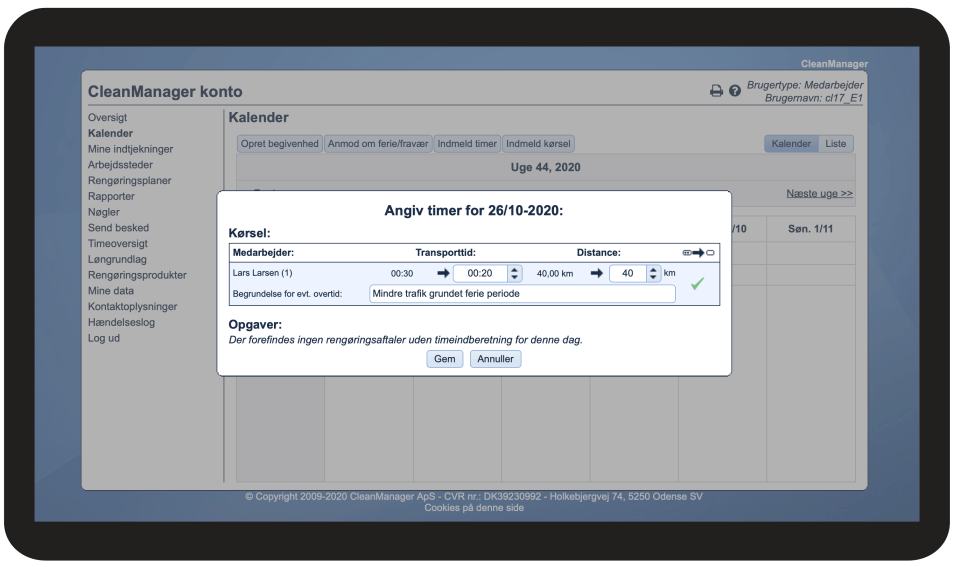Go to Næste uge link
Image resolution: width=954 pixels, height=567 pixels.
[x=819, y=193]
